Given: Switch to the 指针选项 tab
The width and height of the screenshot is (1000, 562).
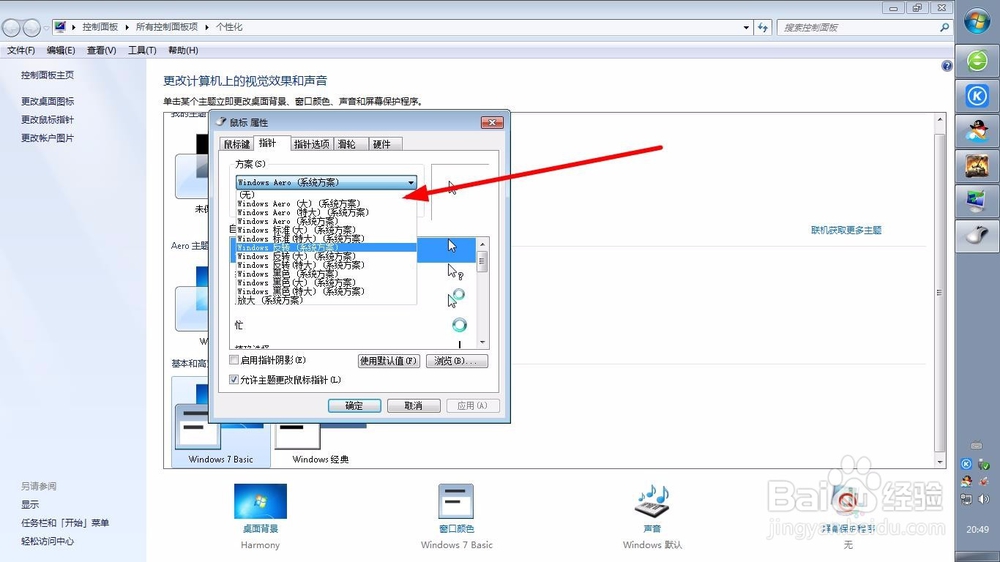Looking at the screenshot, I should tap(311, 144).
